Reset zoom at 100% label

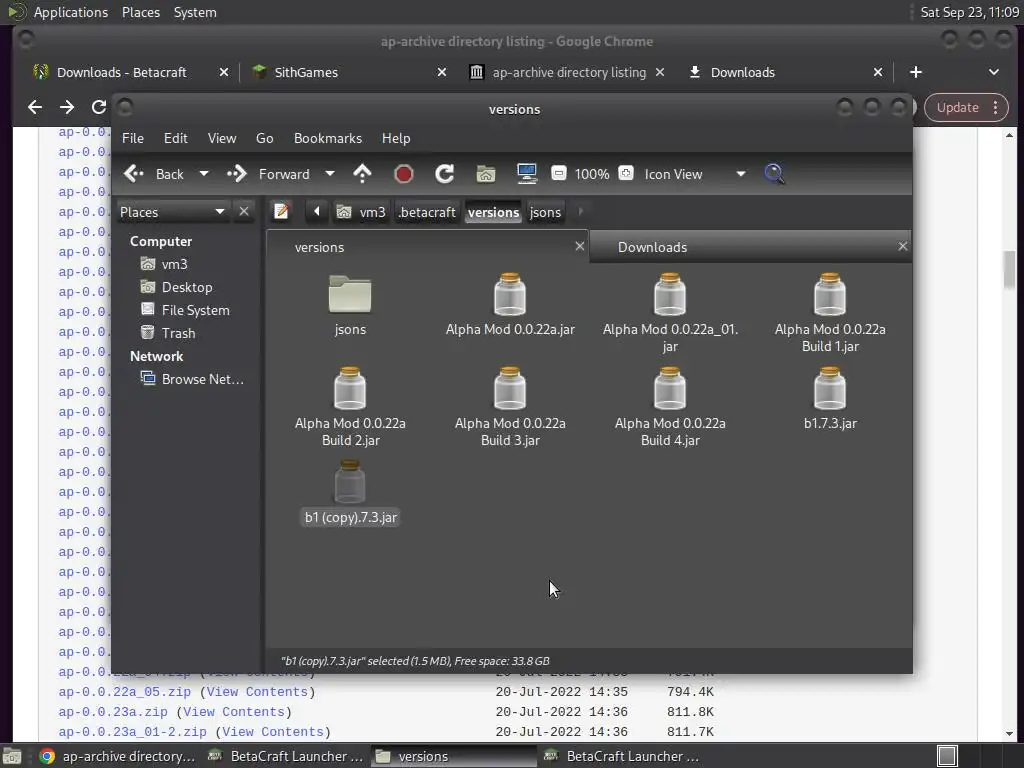[x=592, y=174]
